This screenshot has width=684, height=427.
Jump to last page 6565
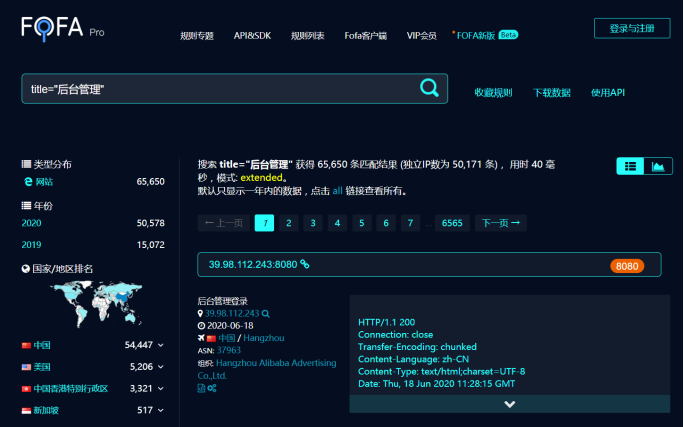coord(452,223)
